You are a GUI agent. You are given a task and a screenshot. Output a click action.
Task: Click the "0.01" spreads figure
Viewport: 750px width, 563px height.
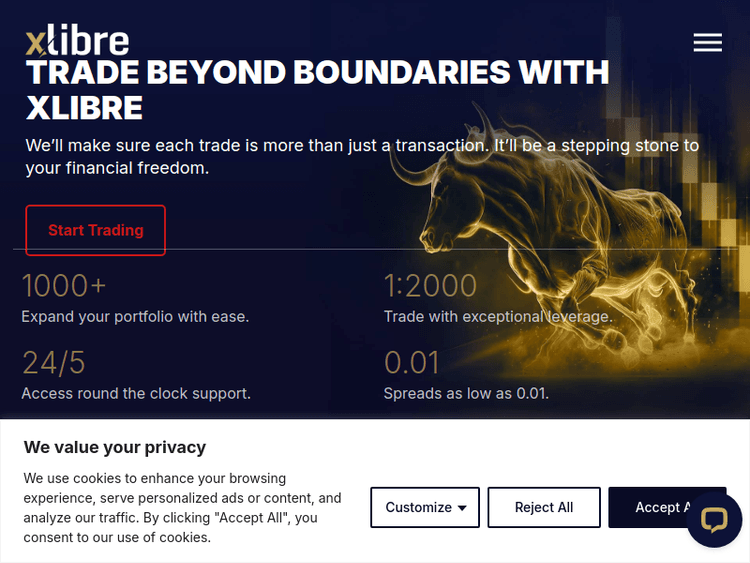coord(412,362)
